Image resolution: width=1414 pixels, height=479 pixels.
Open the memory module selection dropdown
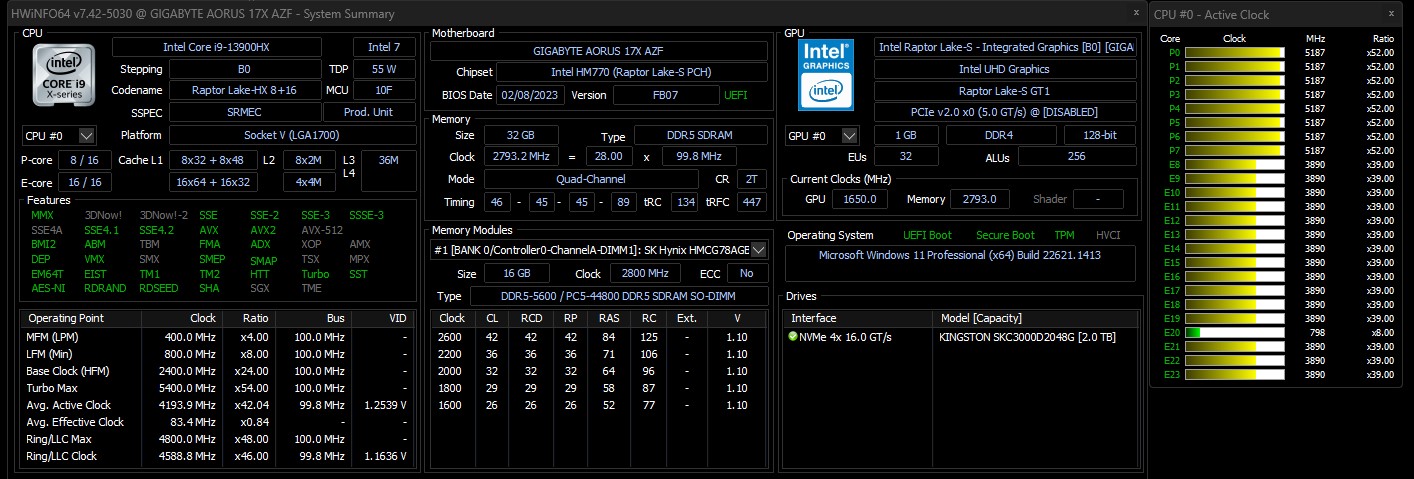click(599, 249)
